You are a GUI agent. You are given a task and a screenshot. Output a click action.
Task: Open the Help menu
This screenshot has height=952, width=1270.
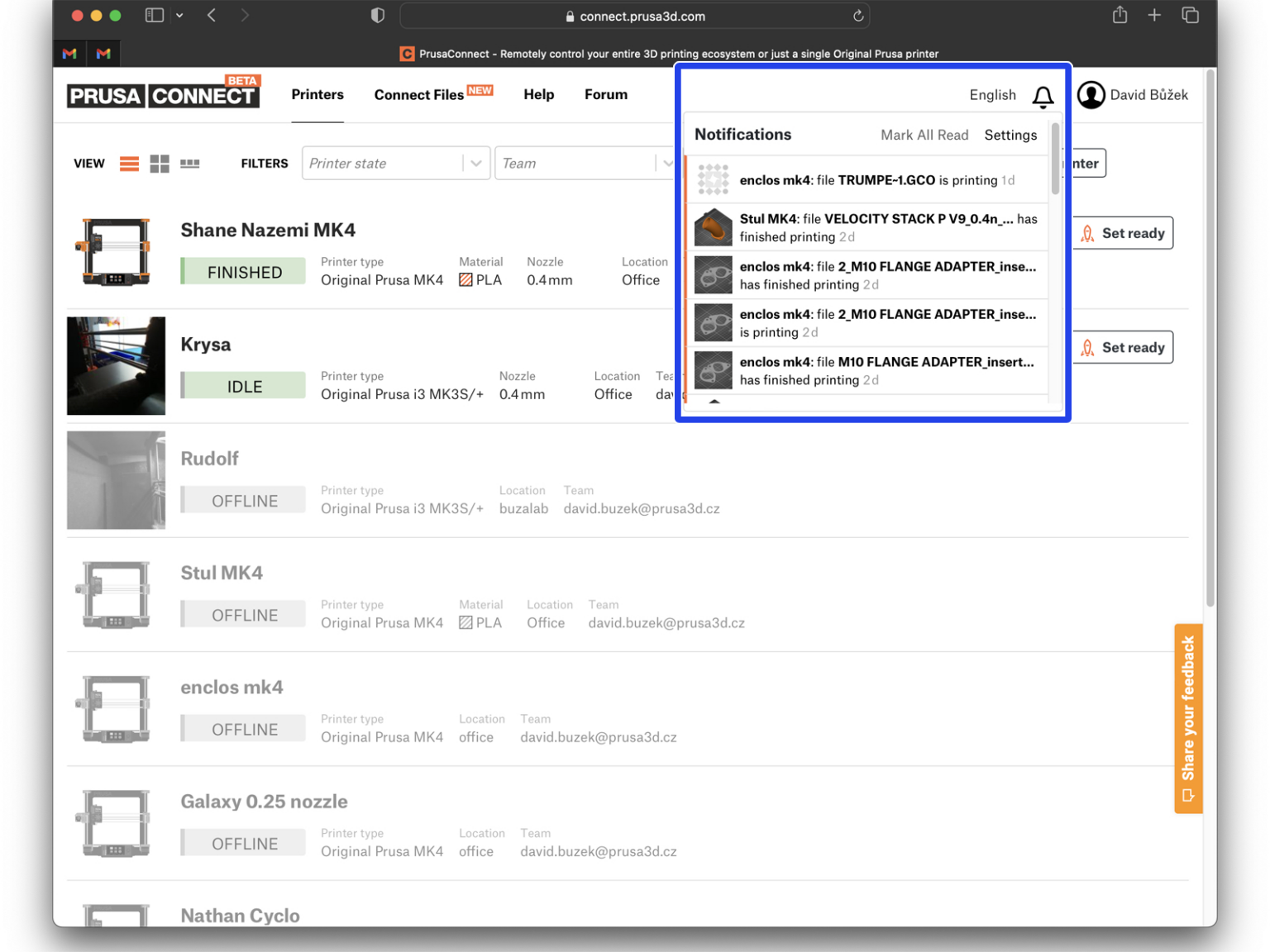pyautogui.click(x=539, y=94)
